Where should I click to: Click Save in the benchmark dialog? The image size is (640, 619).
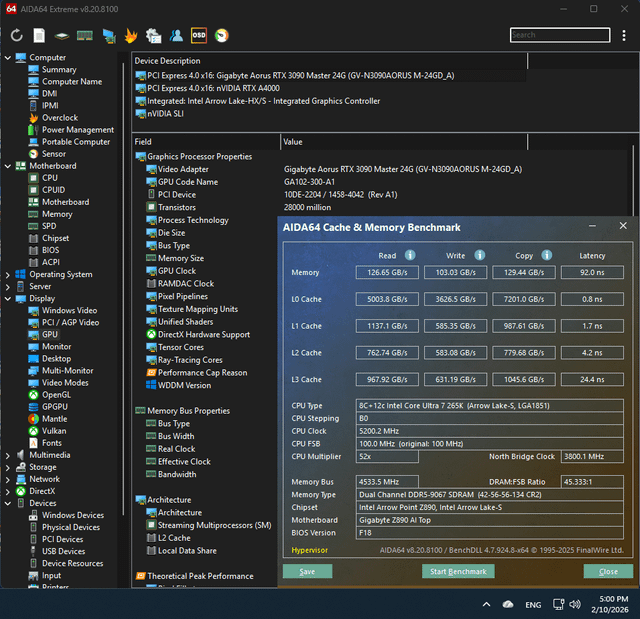(x=307, y=571)
